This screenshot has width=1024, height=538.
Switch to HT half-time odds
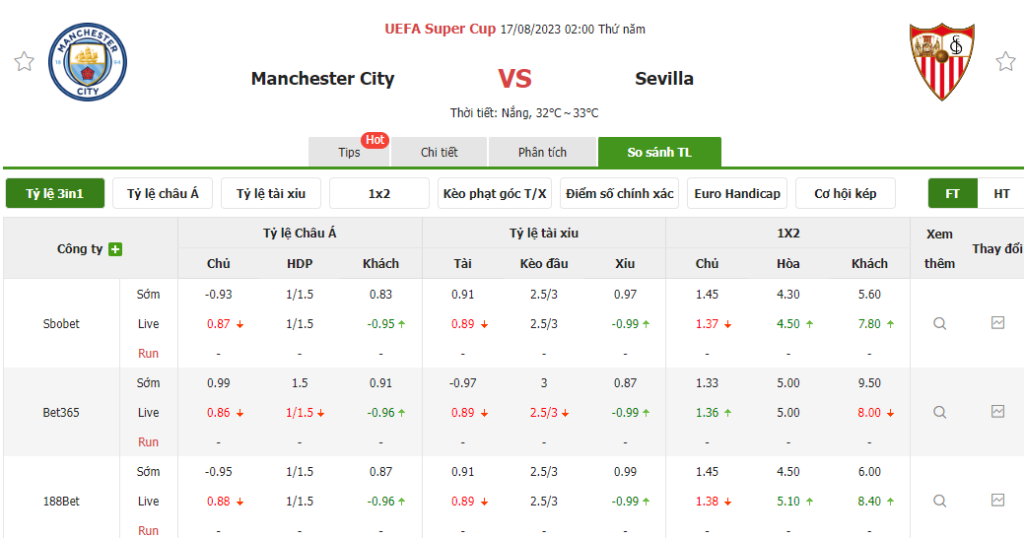click(1001, 193)
